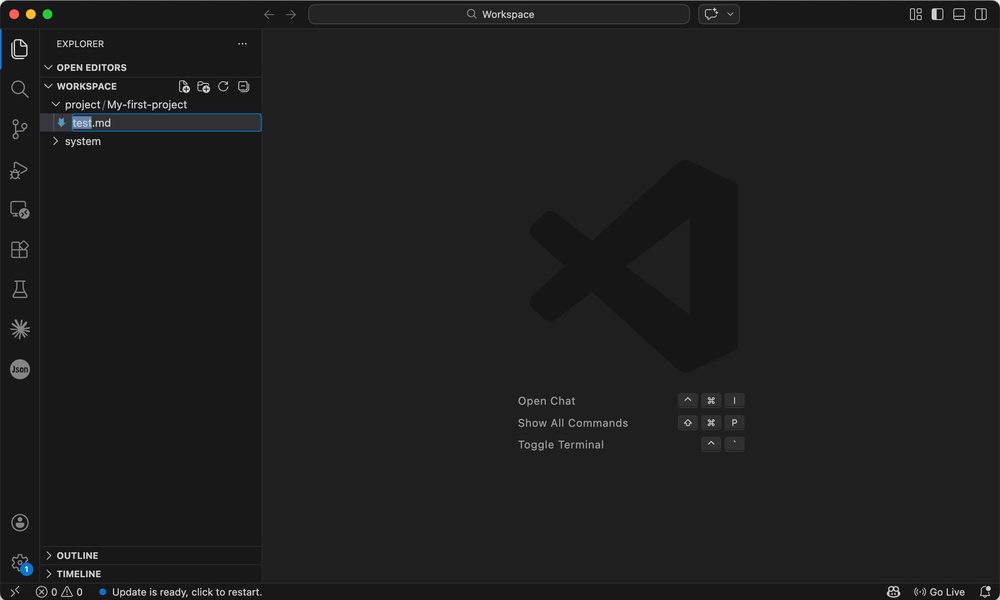Open the Extensions view
This screenshot has height=600, width=1000.
click(19, 249)
